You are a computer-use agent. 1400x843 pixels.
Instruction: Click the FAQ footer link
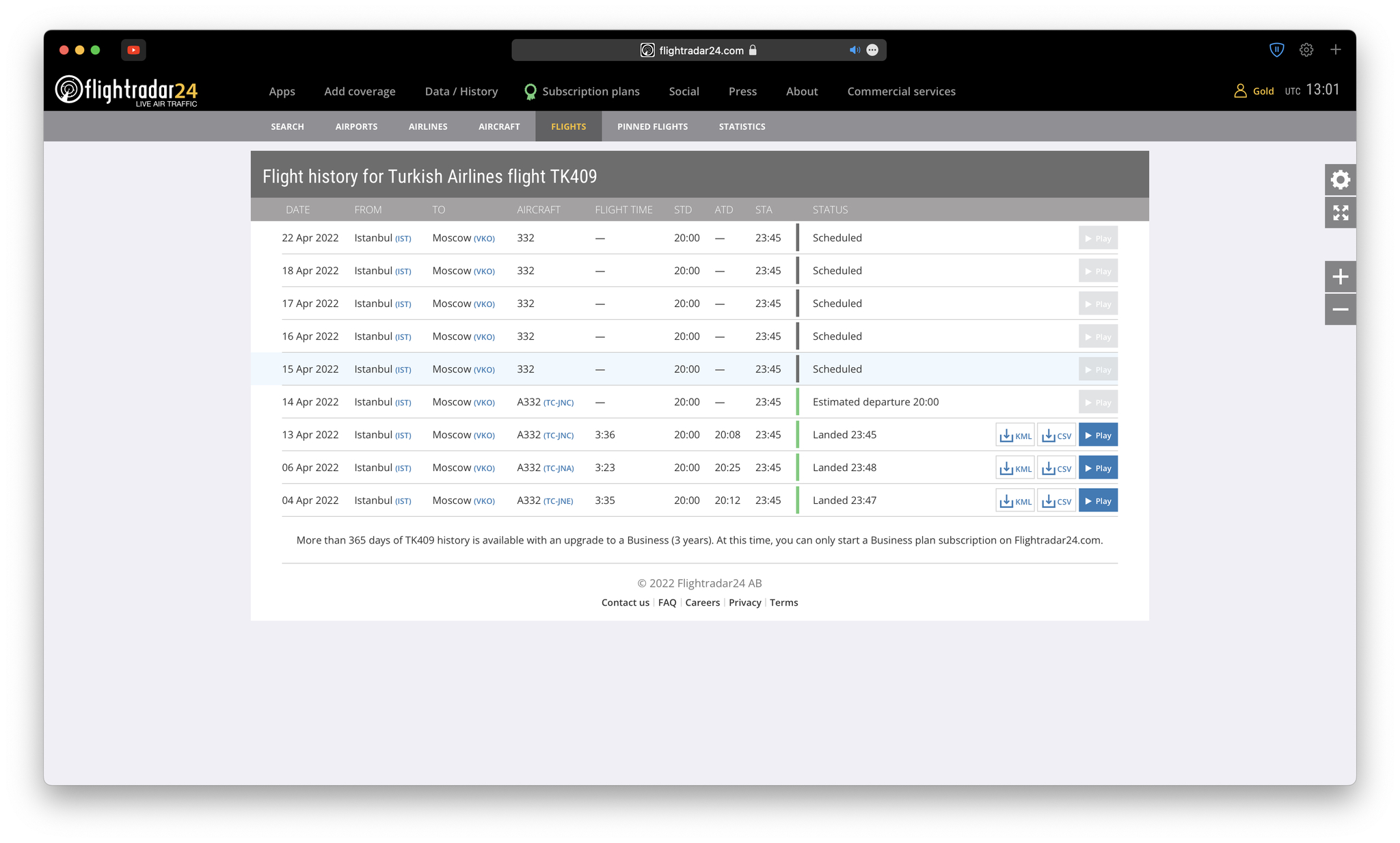(667, 602)
